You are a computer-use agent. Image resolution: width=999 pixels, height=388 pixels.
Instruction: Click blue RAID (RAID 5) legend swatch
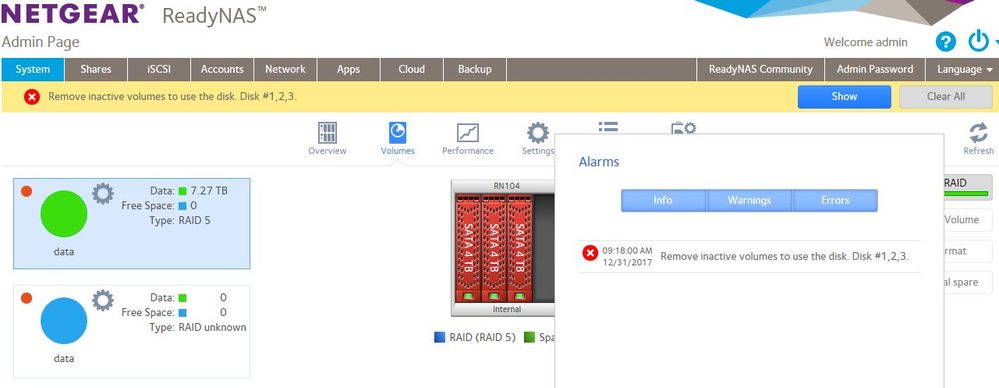pos(440,337)
